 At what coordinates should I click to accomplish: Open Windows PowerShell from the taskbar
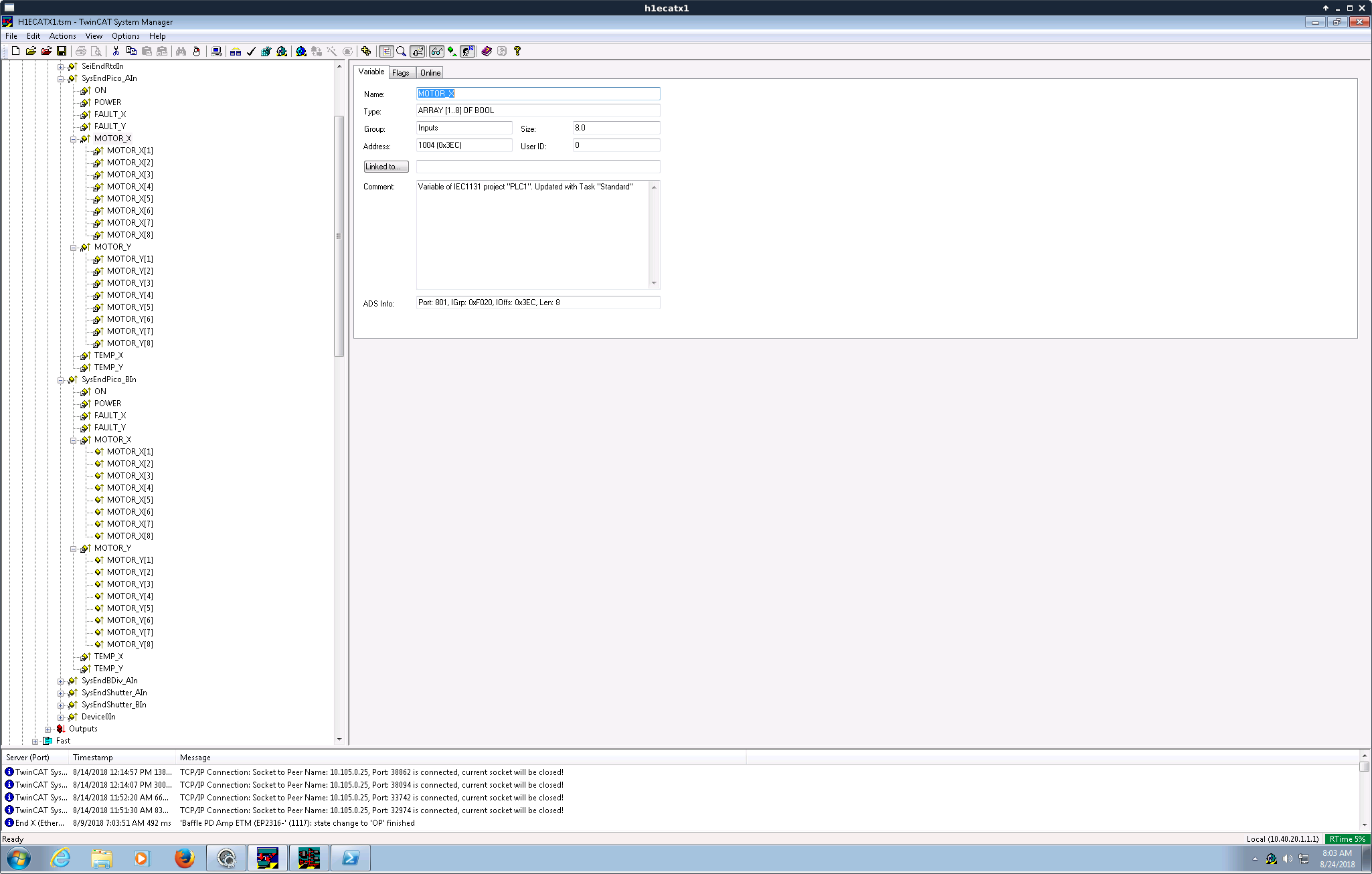(350, 859)
